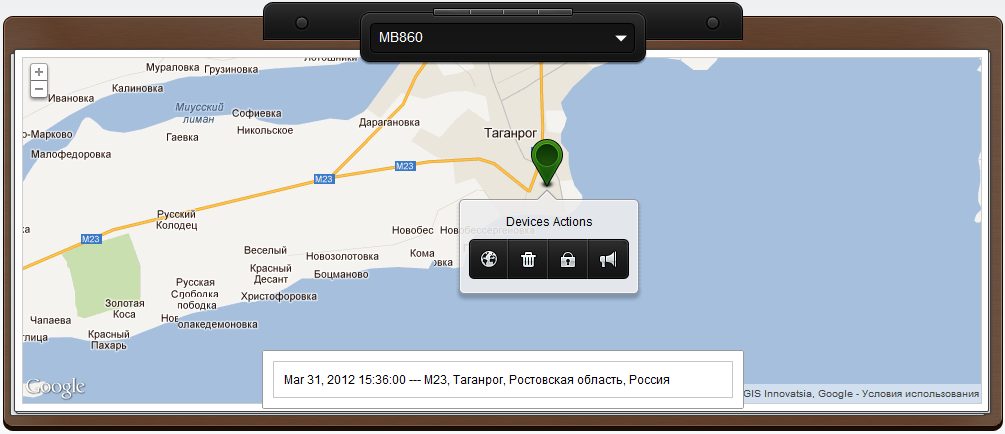This screenshot has width=1005, height=434.
Task: Click the Боцманово map label
Action: [x=342, y=274]
